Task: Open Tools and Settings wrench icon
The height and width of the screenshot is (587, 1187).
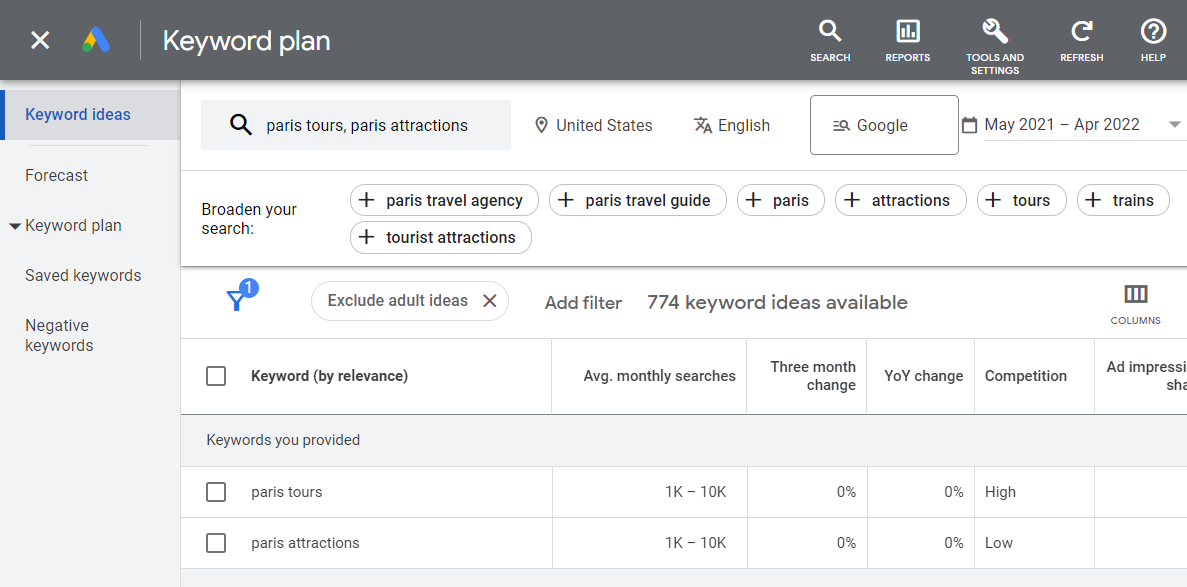Action: click(x=995, y=40)
